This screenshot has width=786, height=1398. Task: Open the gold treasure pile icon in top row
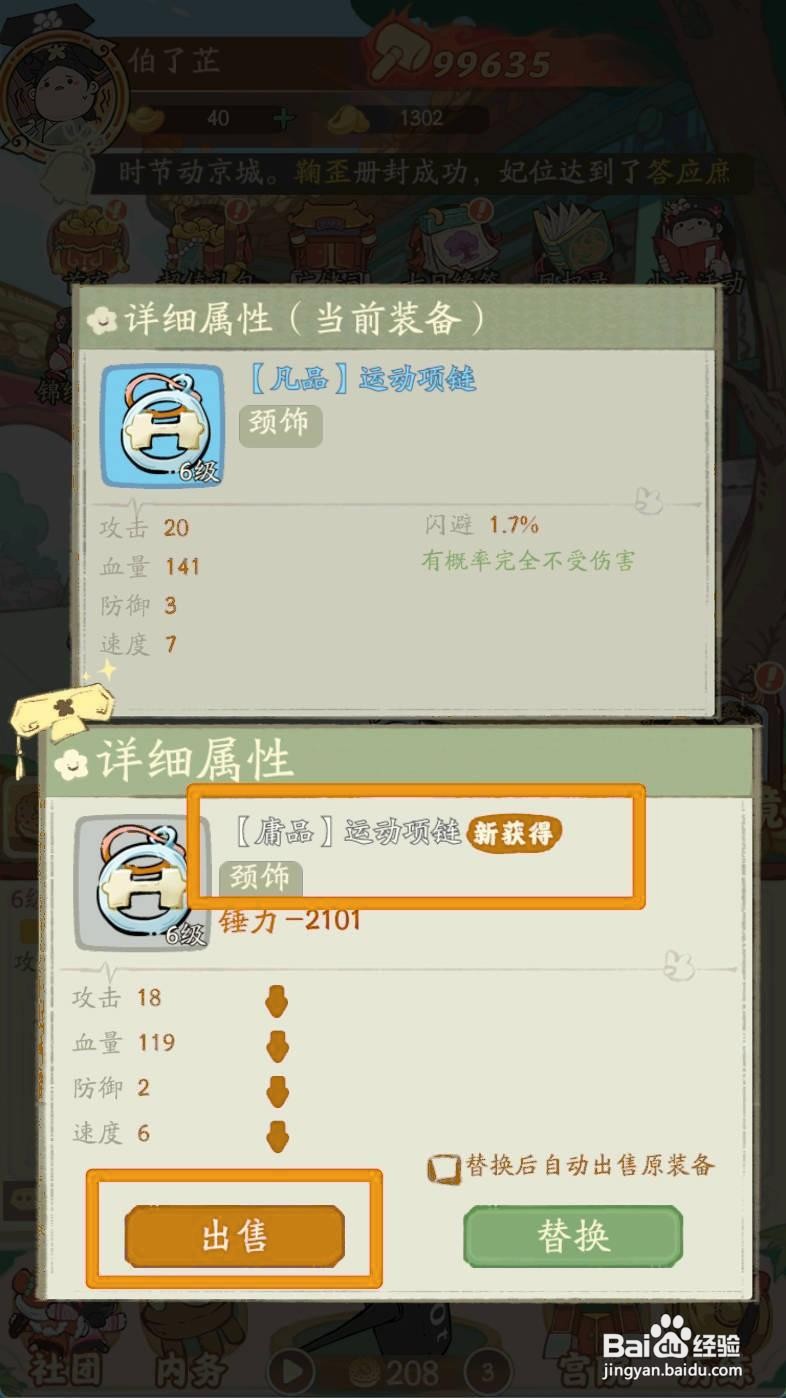coord(89,240)
